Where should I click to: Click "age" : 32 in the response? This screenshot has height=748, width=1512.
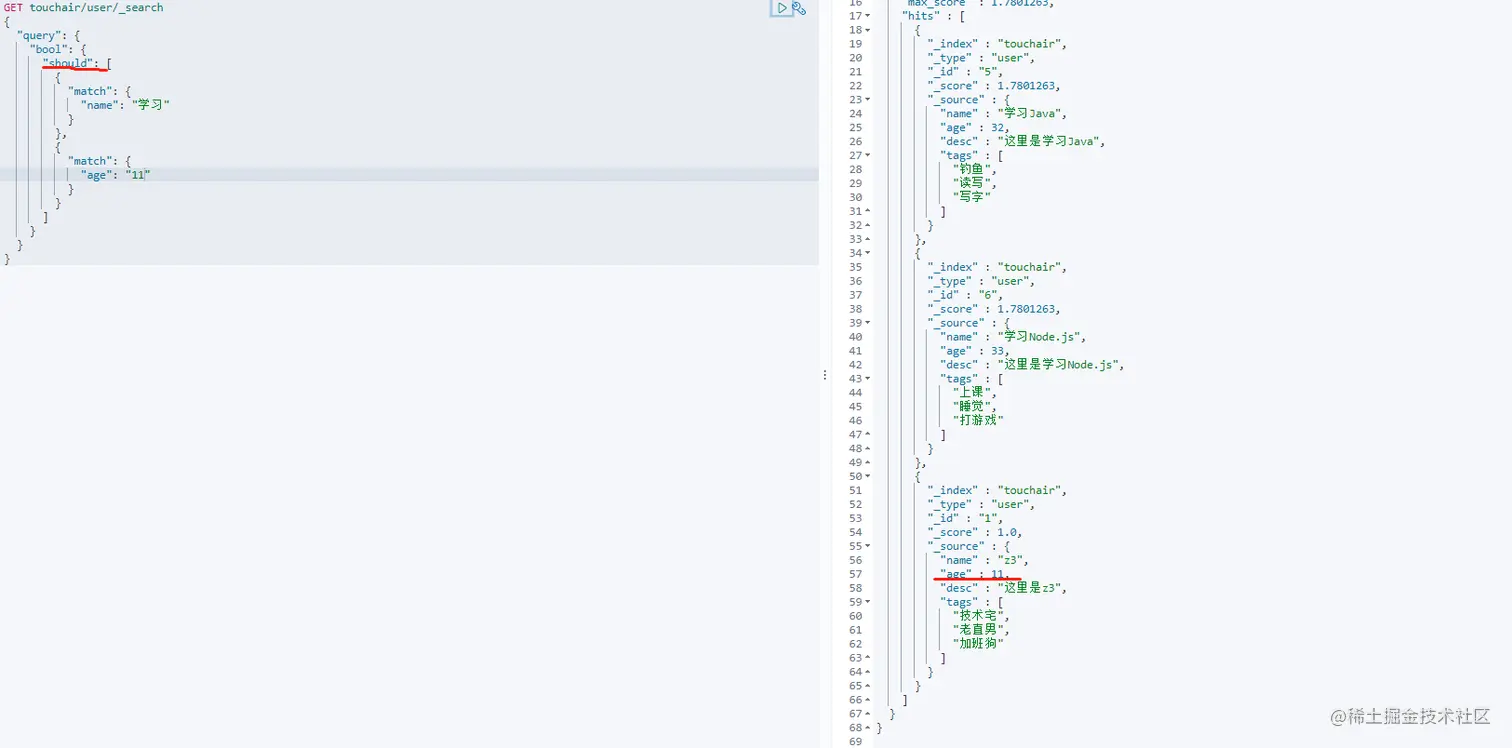975,128
